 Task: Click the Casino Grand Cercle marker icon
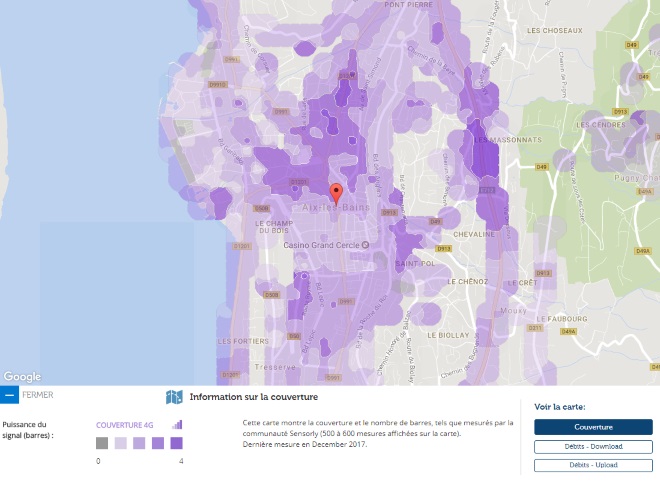tap(365, 245)
